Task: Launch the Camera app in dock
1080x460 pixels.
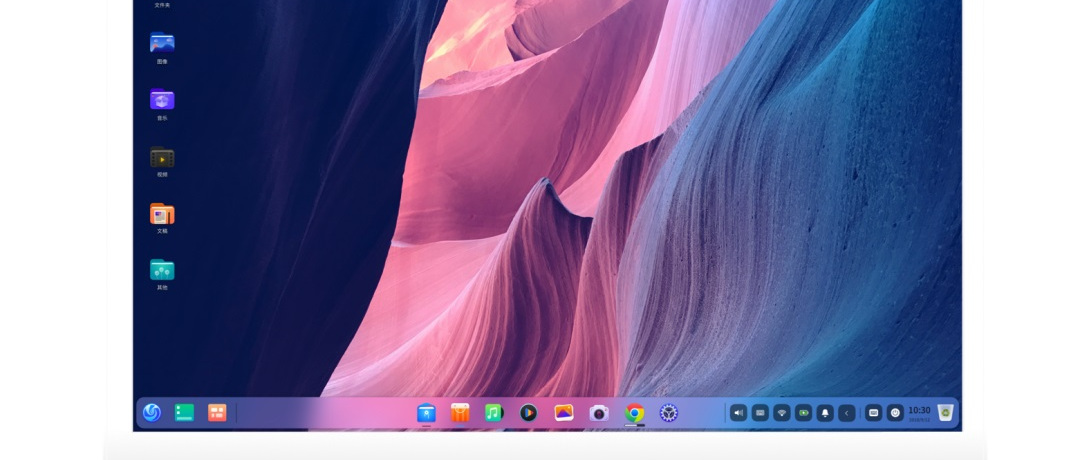Action: [599, 412]
